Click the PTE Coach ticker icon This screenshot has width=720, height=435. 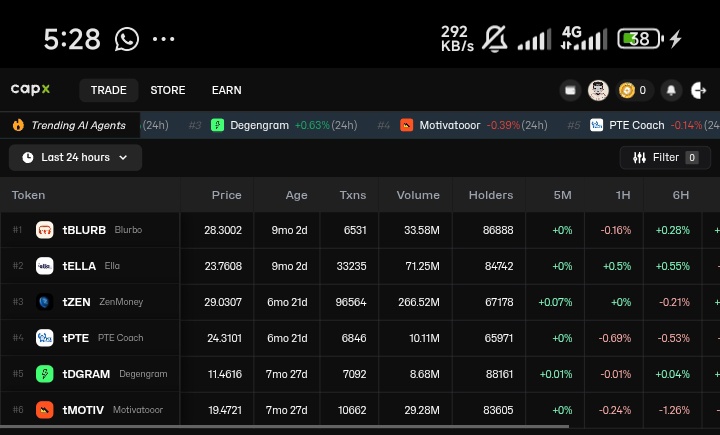[x=596, y=125]
